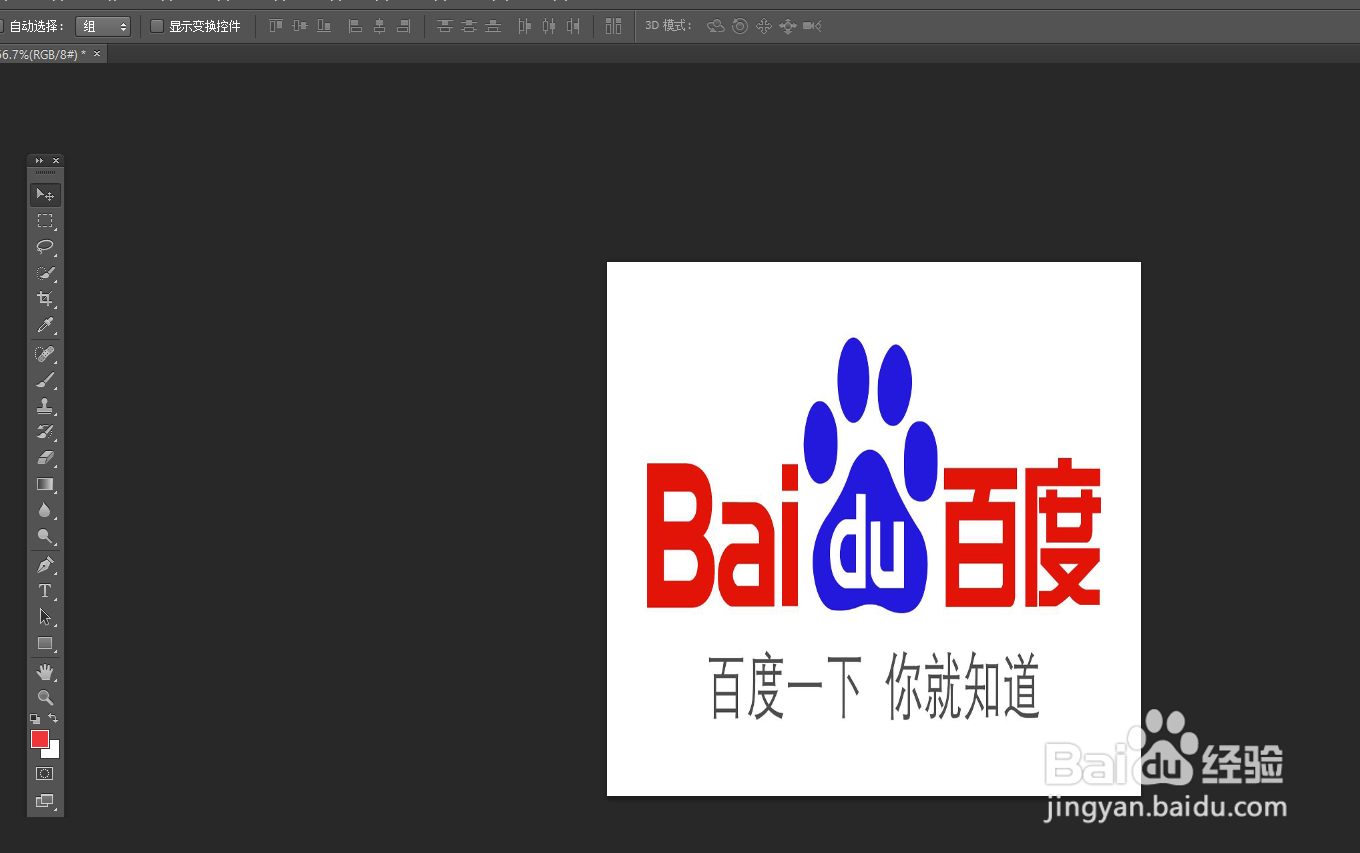The width and height of the screenshot is (1360, 853).
Task: Select the Horizontal Type tool
Action: (x=45, y=591)
